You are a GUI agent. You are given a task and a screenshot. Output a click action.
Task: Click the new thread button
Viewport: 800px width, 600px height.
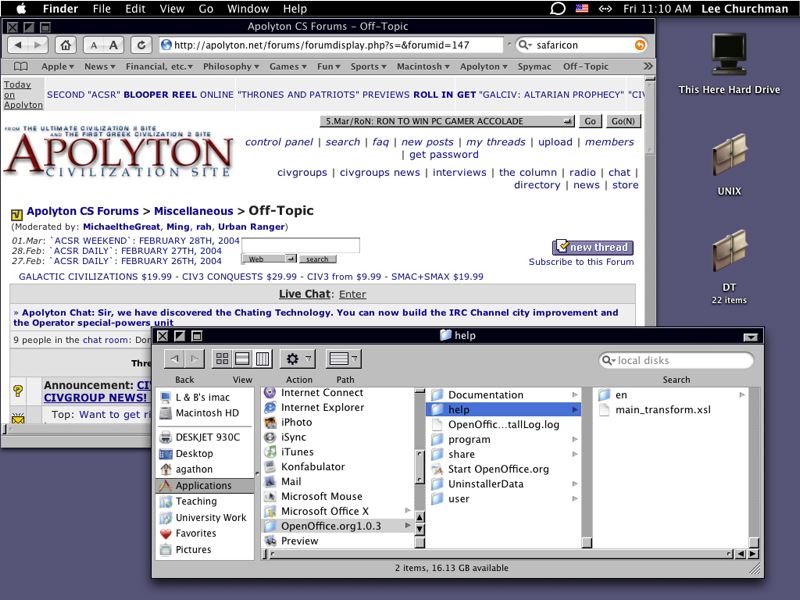tap(593, 247)
